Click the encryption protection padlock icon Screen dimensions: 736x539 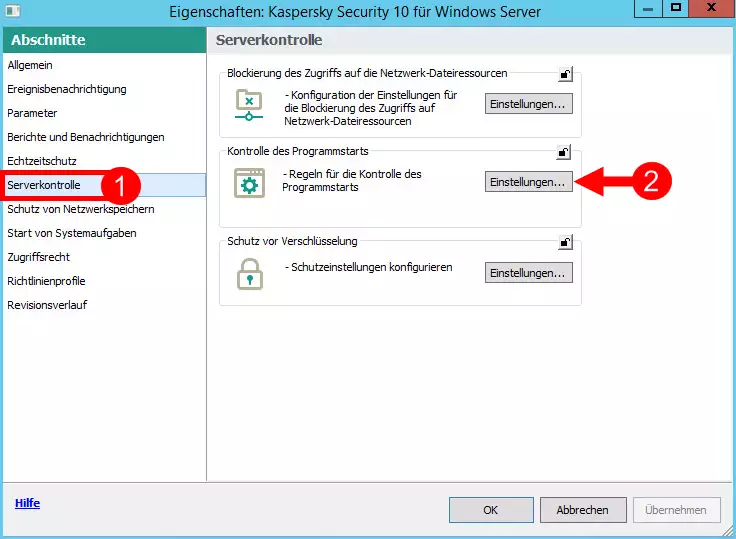click(247, 273)
